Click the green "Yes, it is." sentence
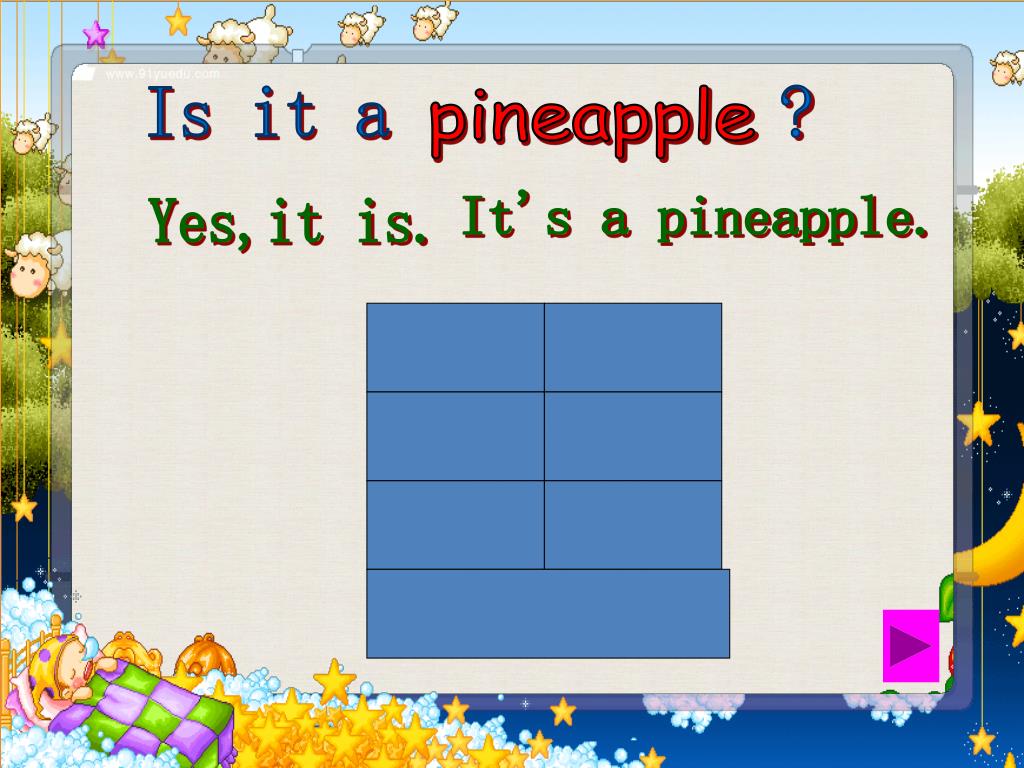Image resolution: width=1024 pixels, height=768 pixels. (288, 223)
